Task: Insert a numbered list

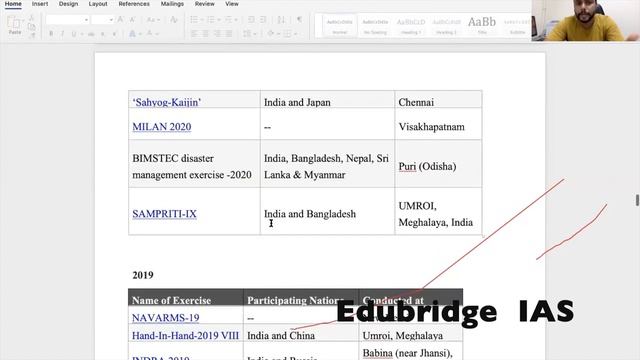Action: tap(210, 20)
